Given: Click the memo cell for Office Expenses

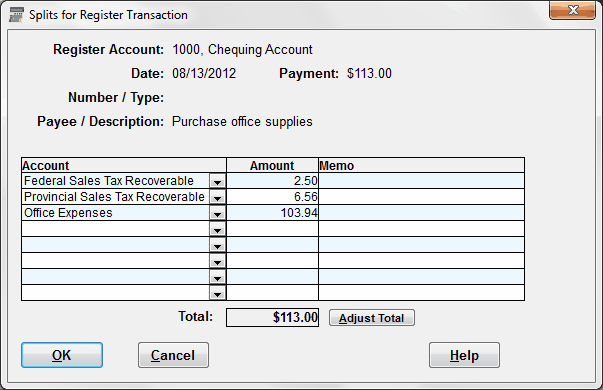Looking at the screenshot, I should pos(421,213).
